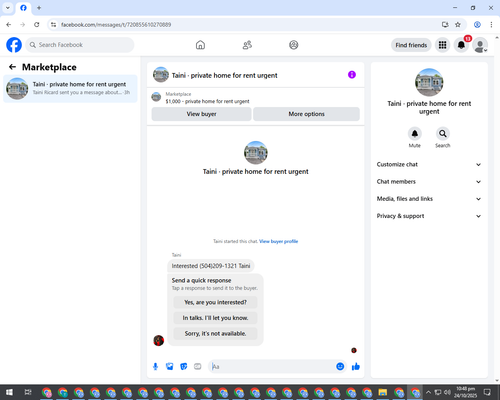This screenshot has width=500, height=400.
Task: Click the Find friends button
Action: pyautogui.click(x=411, y=45)
